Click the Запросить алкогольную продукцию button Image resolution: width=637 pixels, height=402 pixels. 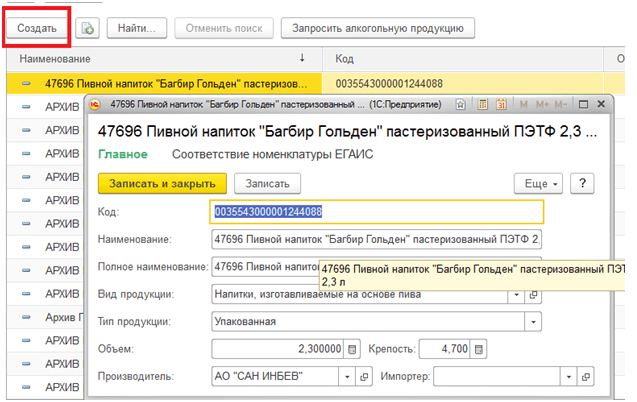pyautogui.click(x=377, y=29)
